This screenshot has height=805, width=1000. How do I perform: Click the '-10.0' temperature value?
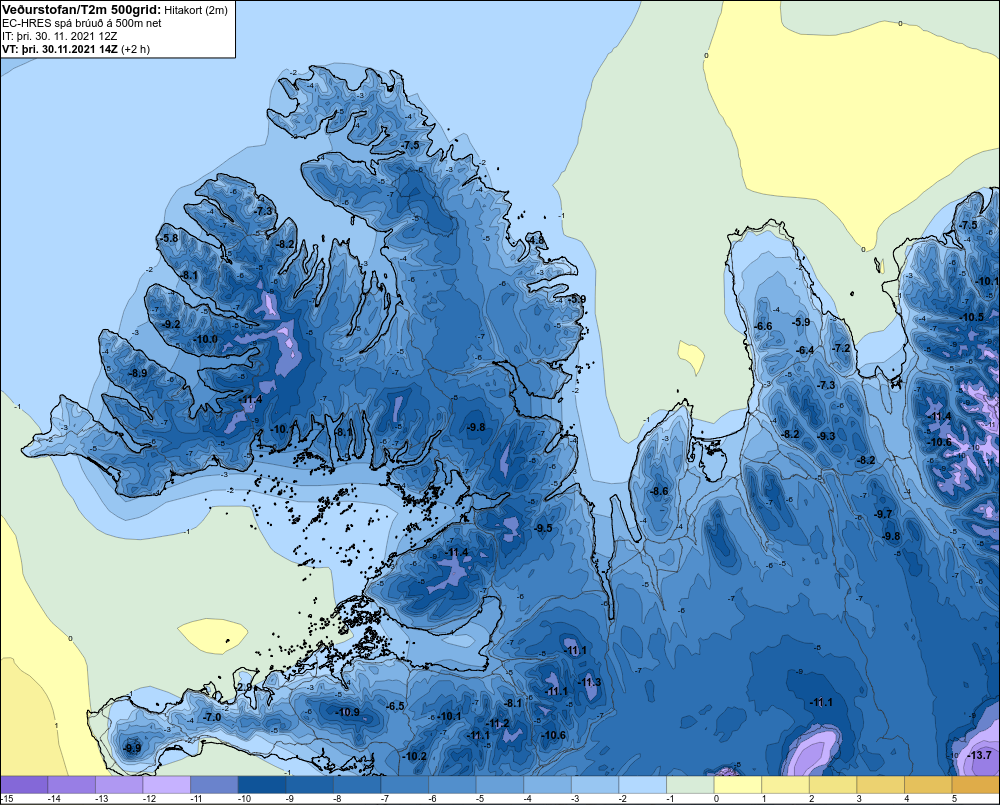point(205,339)
